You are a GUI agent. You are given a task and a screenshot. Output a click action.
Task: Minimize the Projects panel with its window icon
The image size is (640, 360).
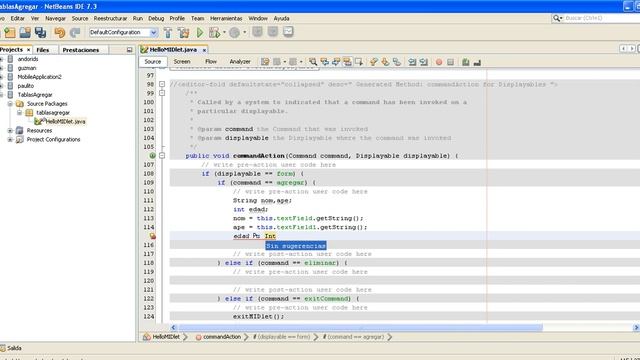click(129, 50)
